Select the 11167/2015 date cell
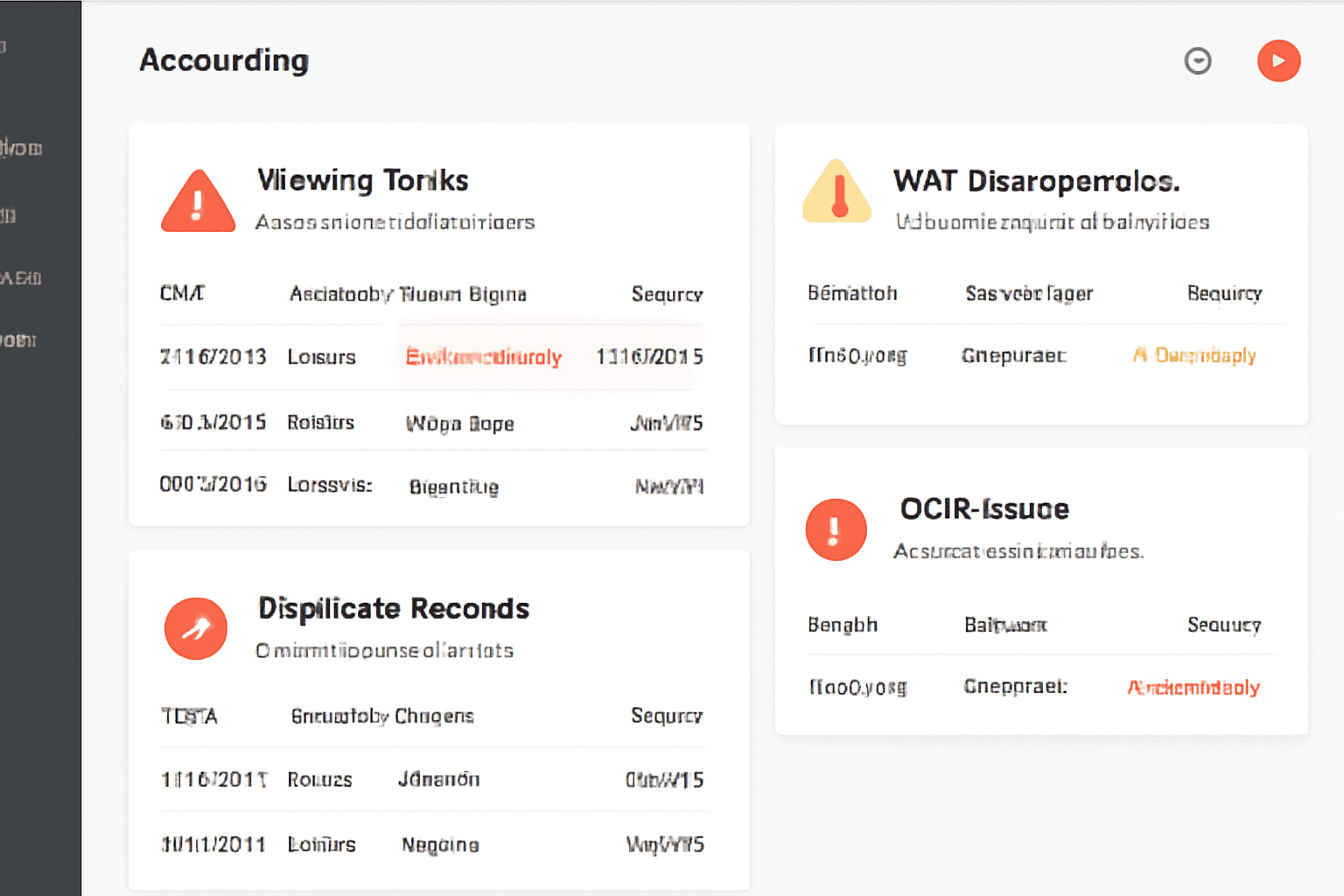The height and width of the screenshot is (896, 1344). 649,357
